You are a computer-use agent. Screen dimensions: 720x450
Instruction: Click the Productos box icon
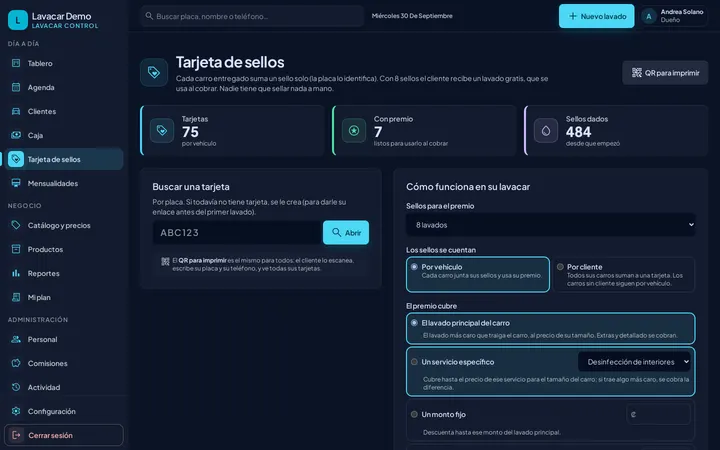coord(16,249)
